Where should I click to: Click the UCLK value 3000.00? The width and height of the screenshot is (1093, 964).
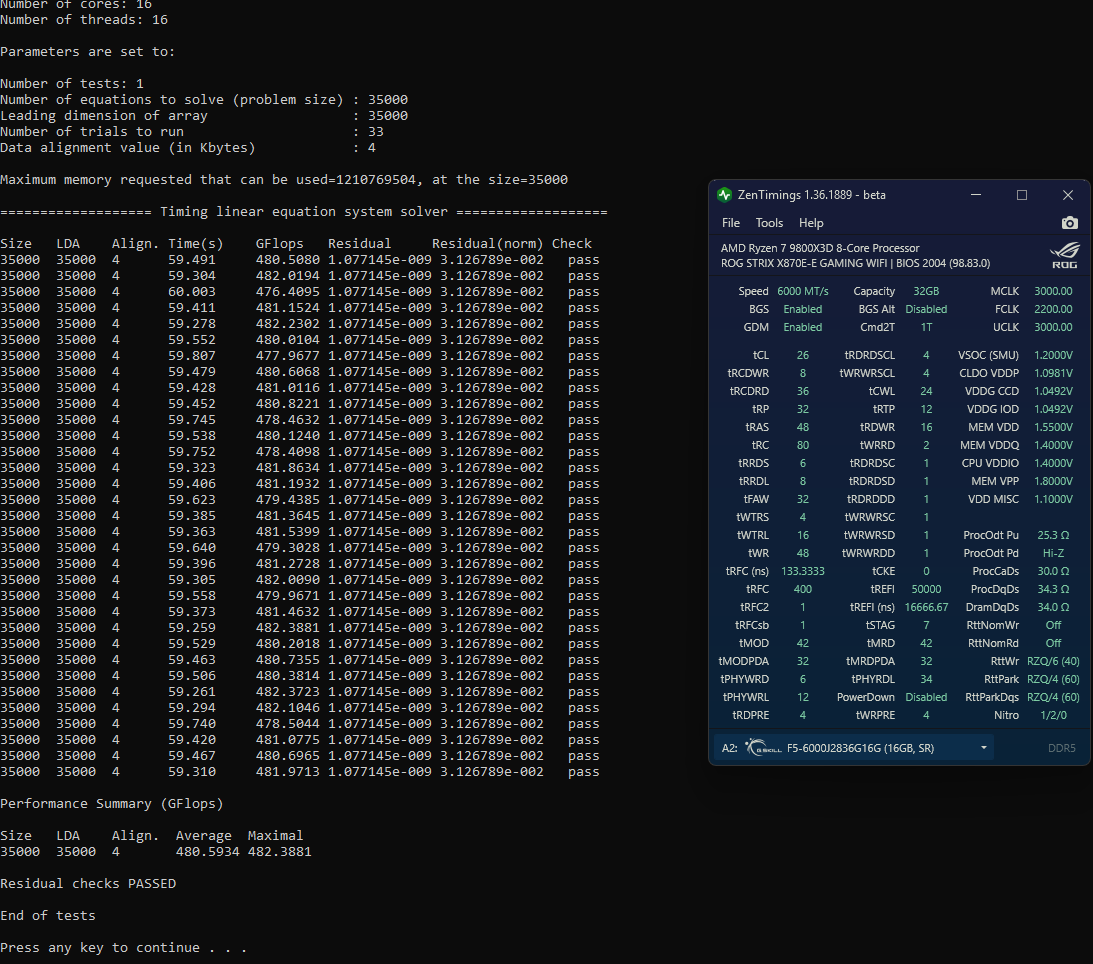pos(1053,328)
